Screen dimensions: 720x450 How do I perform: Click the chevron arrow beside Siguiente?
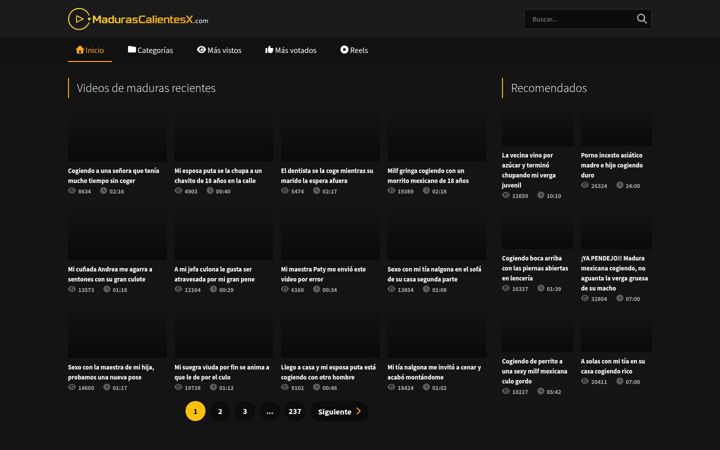coord(359,411)
